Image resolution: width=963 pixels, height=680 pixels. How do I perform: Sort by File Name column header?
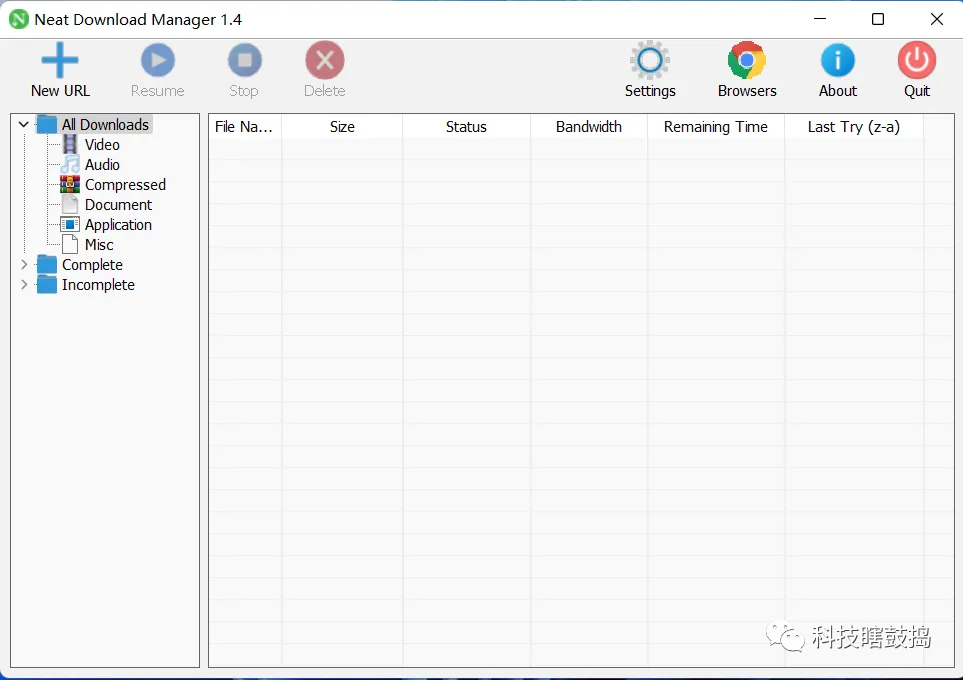coord(244,127)
